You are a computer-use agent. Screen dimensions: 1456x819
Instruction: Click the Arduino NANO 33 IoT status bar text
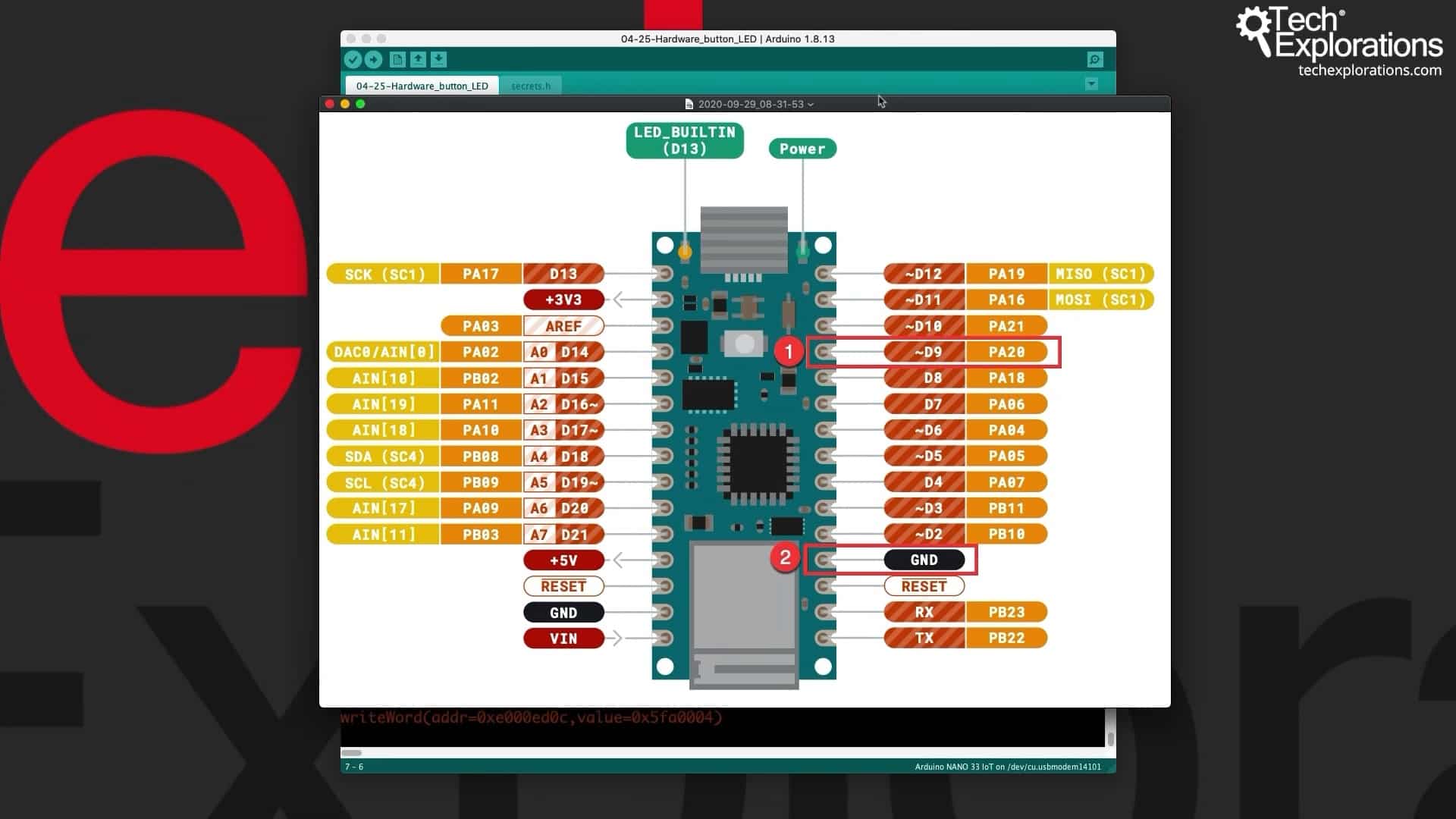(1008, 767)
